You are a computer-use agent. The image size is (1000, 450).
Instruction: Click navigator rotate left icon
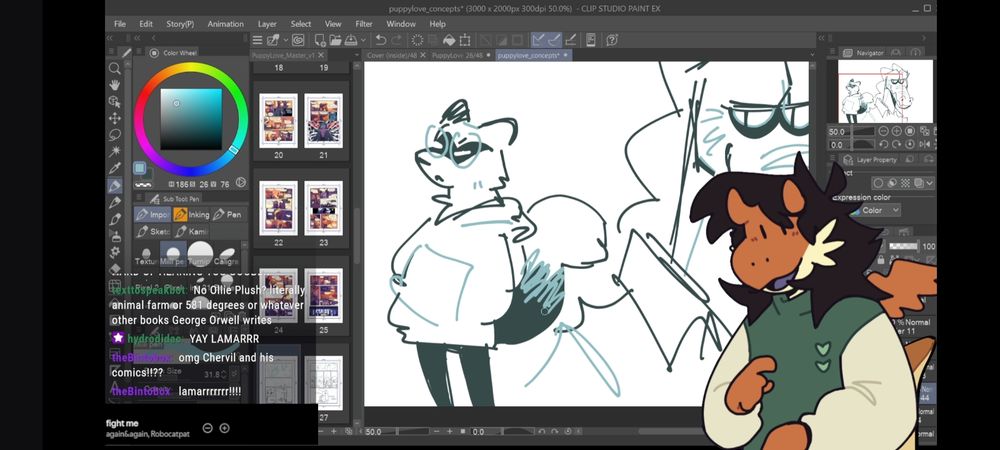click(883, 145)
